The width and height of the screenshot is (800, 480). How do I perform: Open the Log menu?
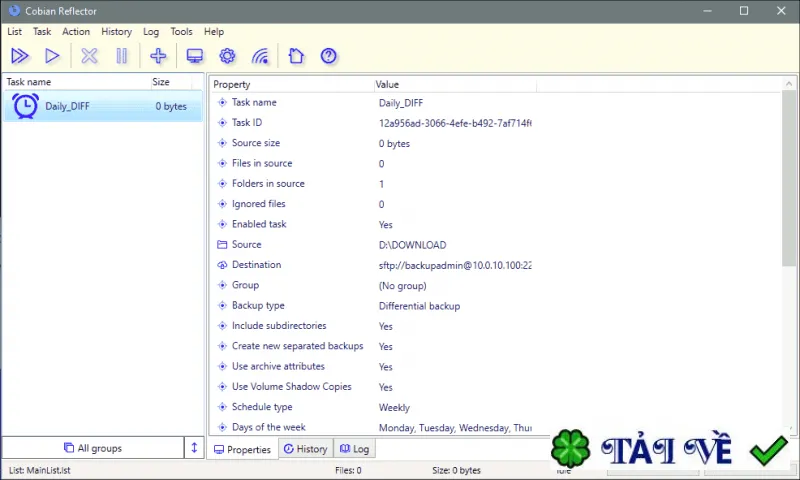click(151, 32)
